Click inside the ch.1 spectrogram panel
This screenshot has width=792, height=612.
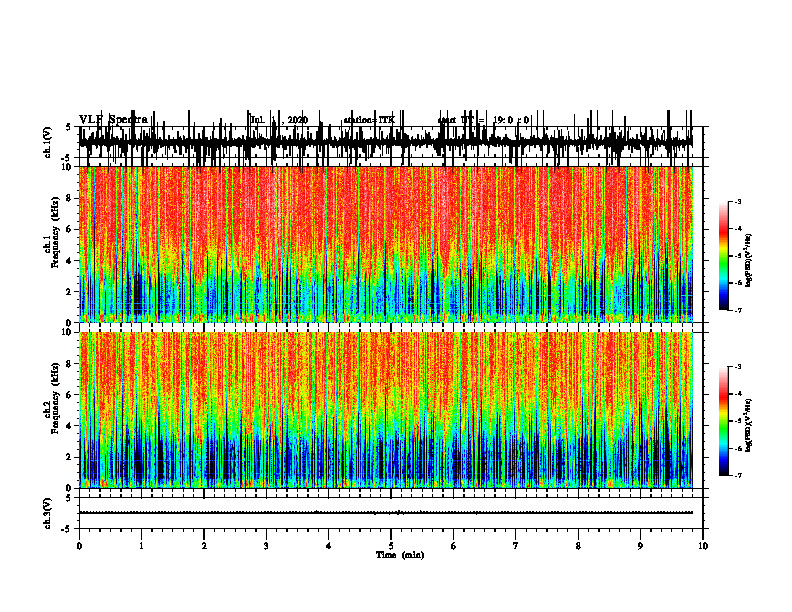[x=385, y=244]
